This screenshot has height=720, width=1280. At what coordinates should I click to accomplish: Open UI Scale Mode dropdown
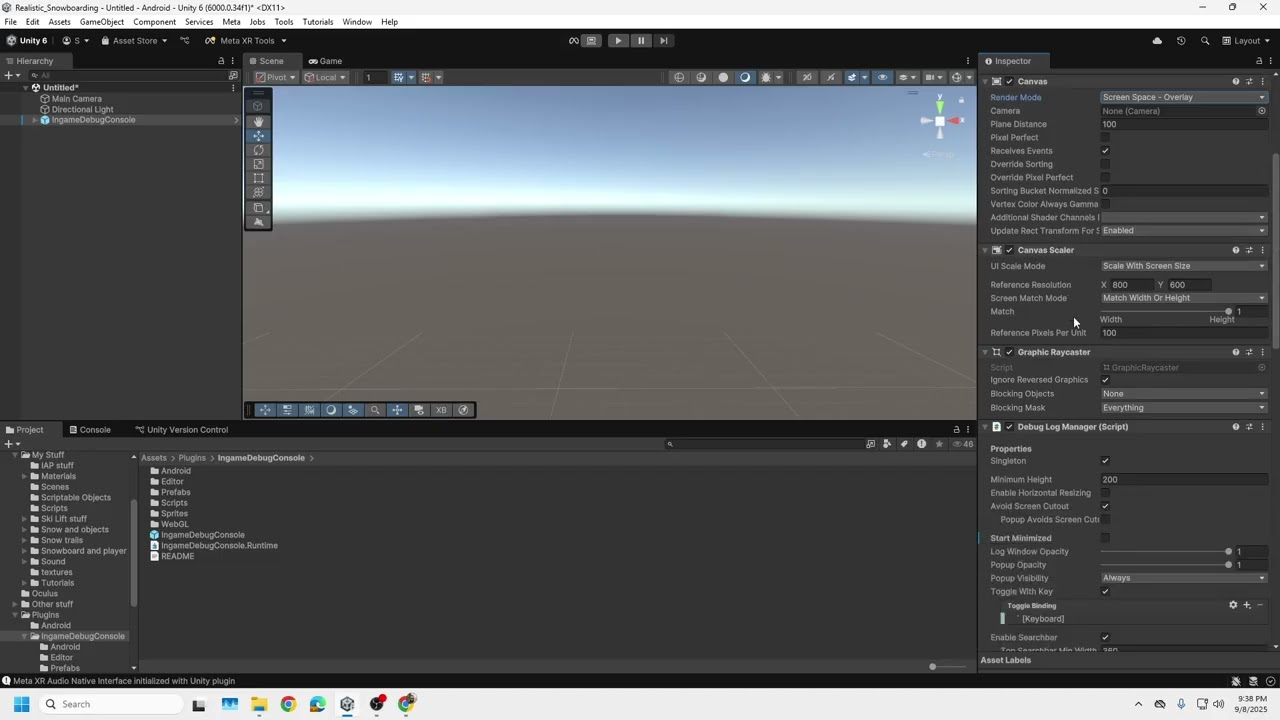click(x=1184, y=266)
